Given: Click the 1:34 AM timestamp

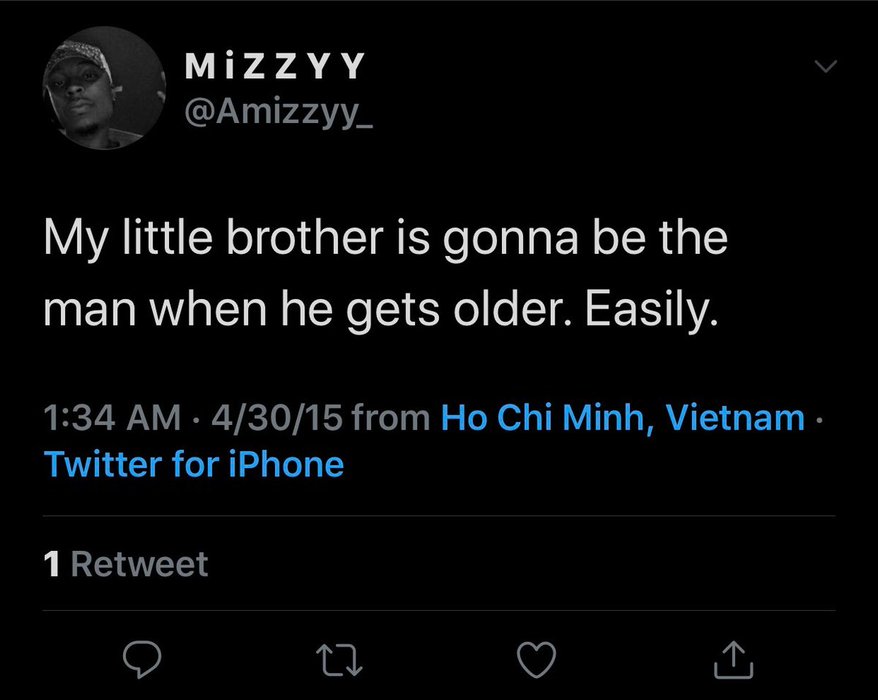Looking at the screenshot, I should pyautogui.click(x=113, y=417).
